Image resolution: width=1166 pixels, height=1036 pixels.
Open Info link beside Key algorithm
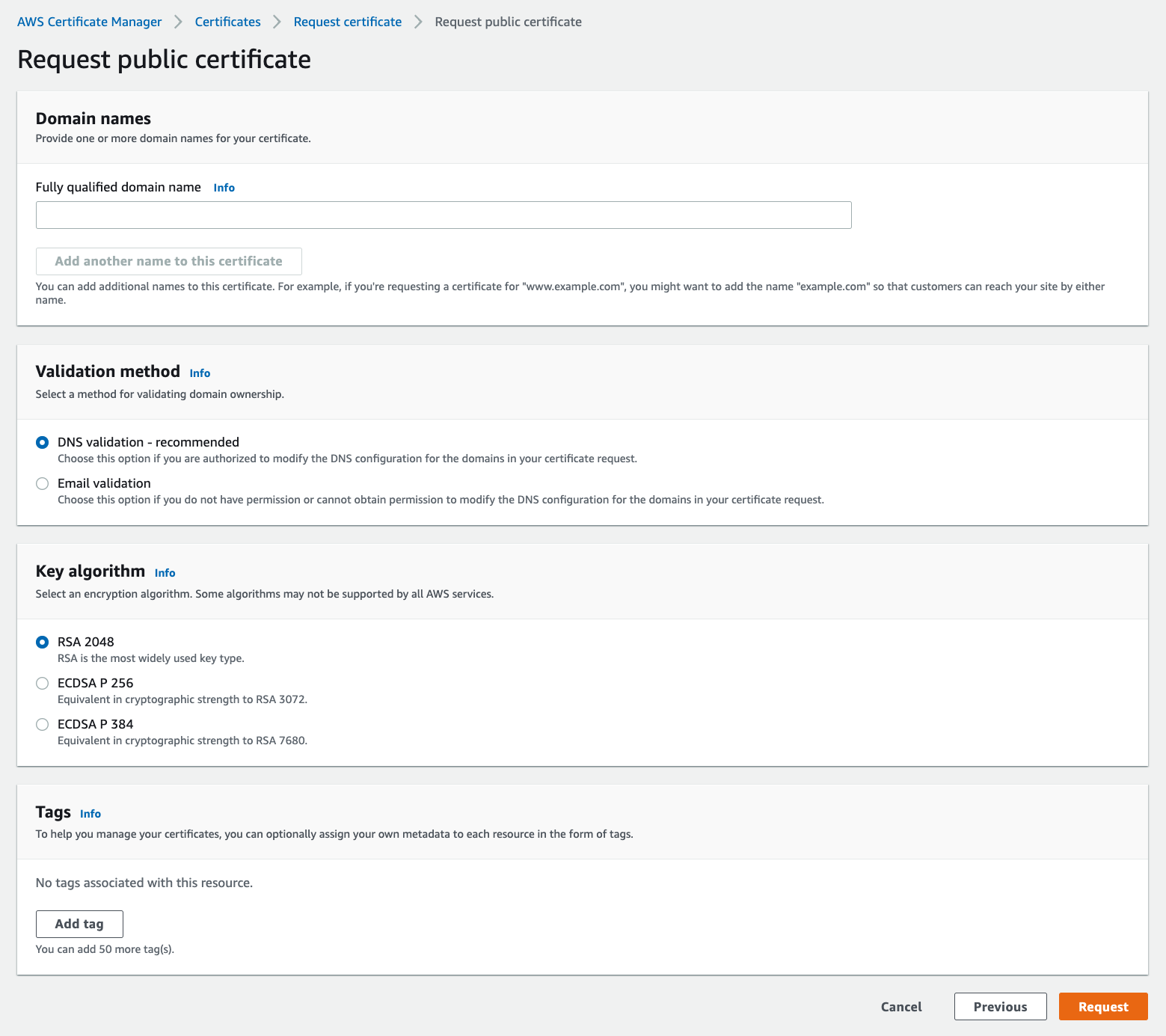coord(165,573)
